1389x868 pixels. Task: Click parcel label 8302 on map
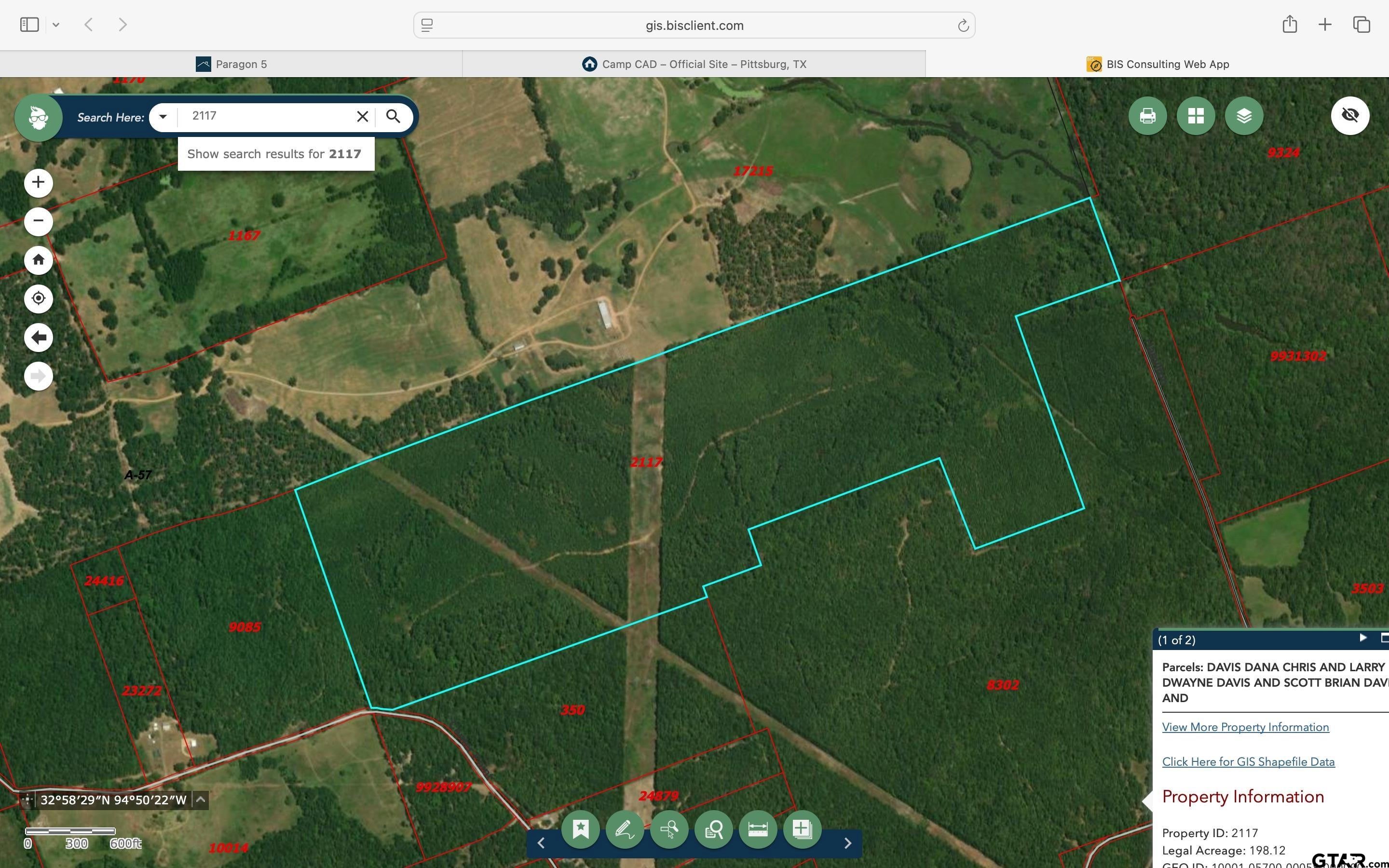coord(1003,685)
